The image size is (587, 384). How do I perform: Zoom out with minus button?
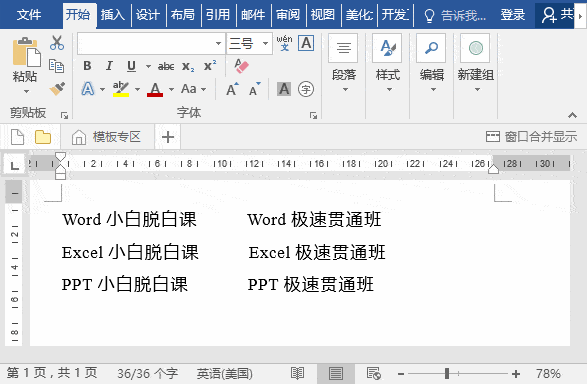(401, 374)
